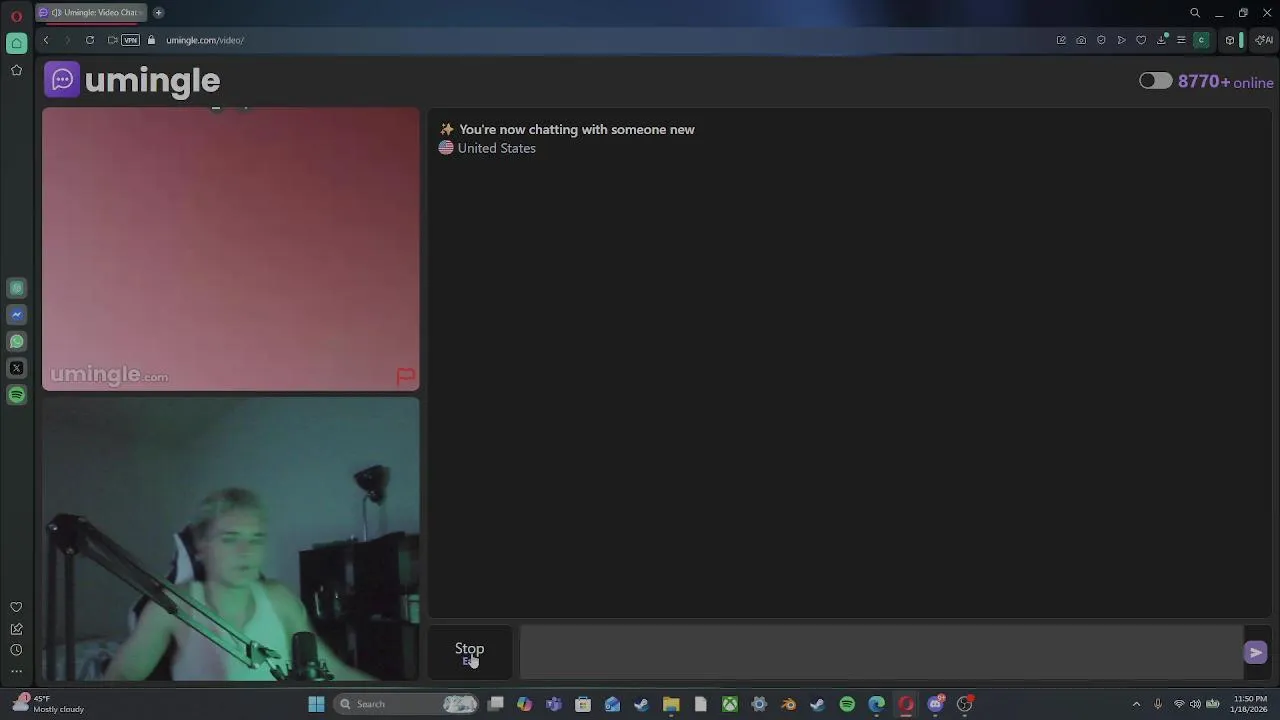Viewport: 1280px width, 720px height.
Task: Open the Opera menu logo
Action: pyautogui.click(x=16, y=14)
